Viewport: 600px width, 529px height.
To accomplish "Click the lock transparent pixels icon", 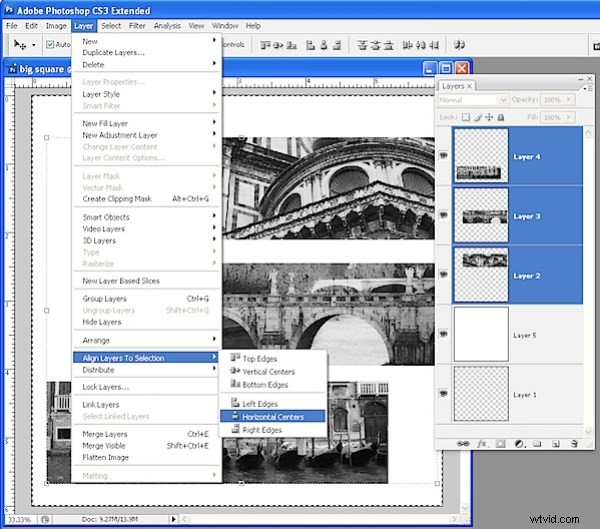I will (x=465, y=117).
